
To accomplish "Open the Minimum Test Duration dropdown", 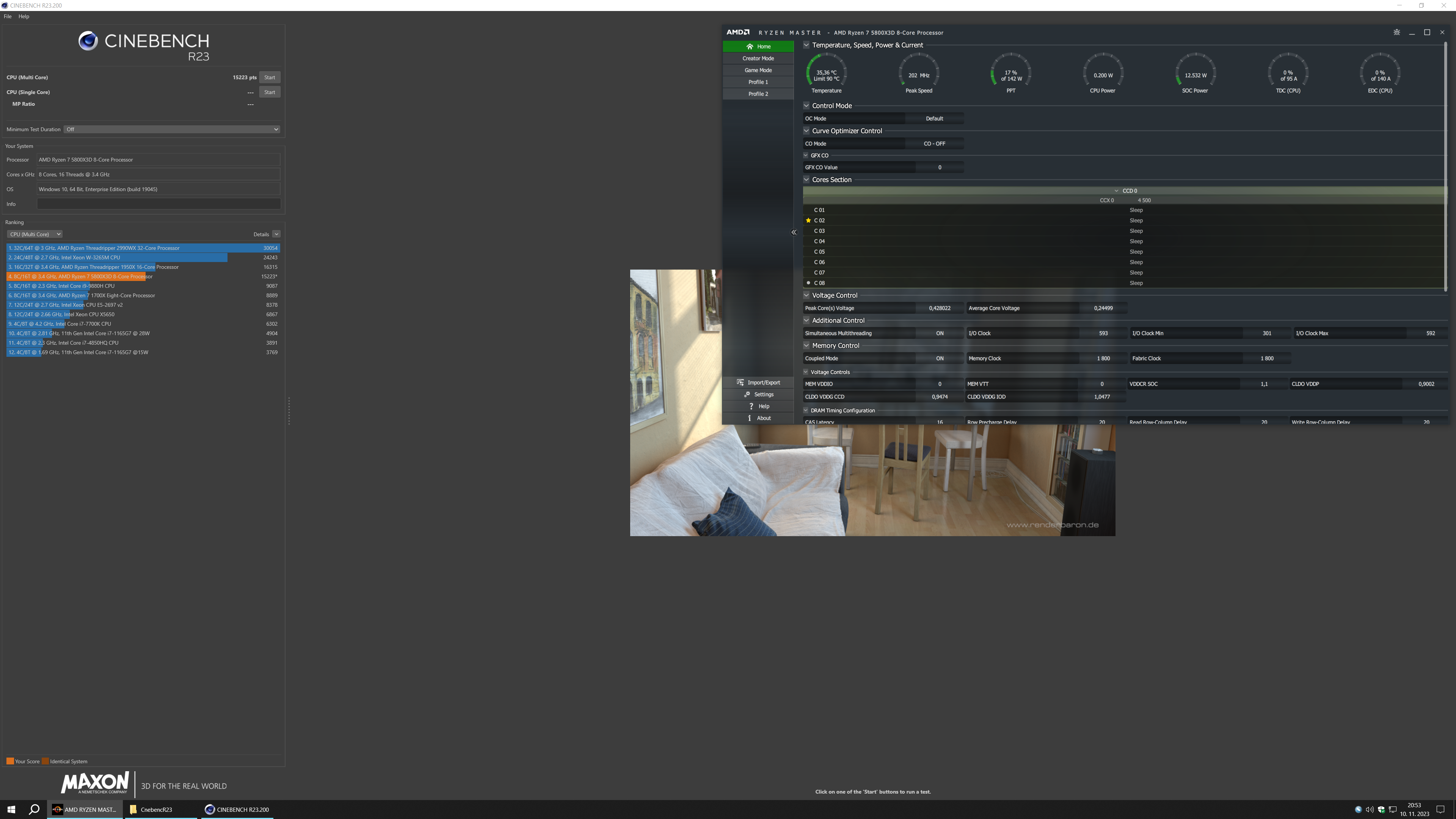I will (x=172, y=129).
